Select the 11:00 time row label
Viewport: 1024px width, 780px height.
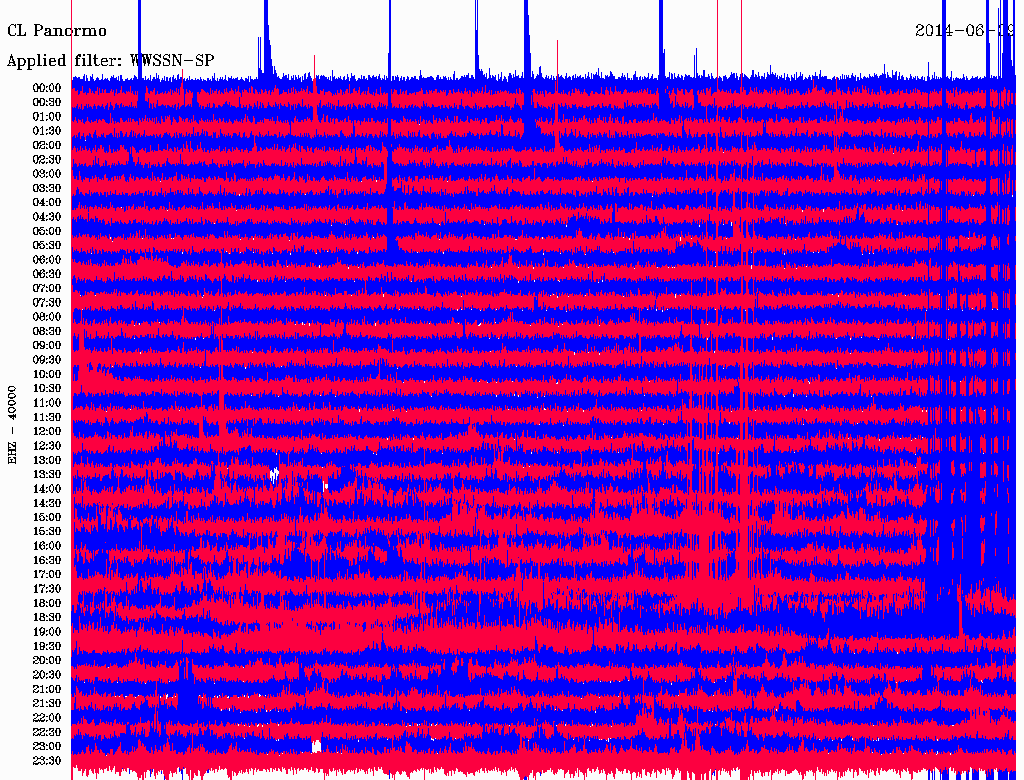[47, 402]
